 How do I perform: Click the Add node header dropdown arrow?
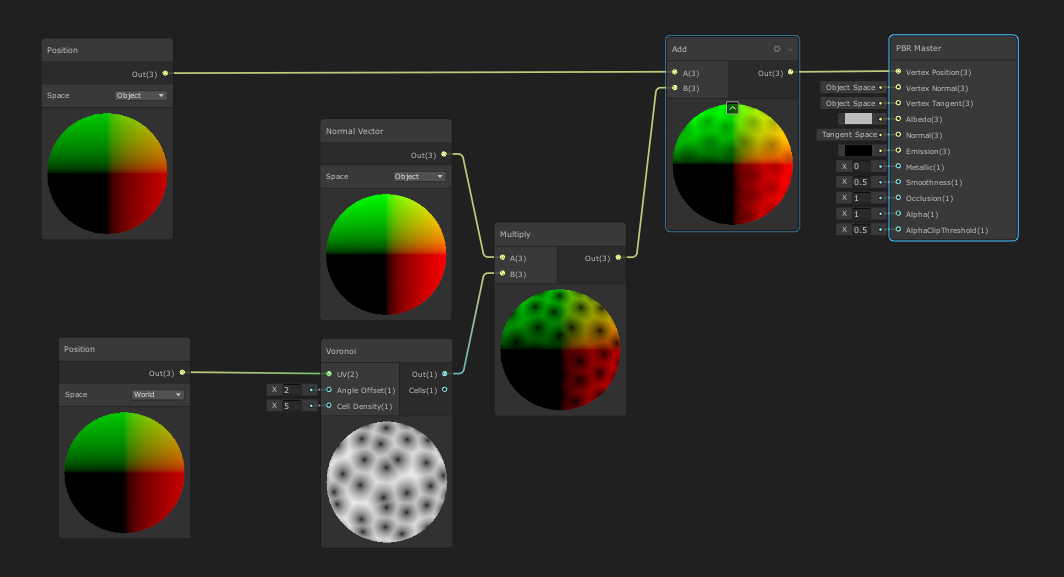(790, 49)
